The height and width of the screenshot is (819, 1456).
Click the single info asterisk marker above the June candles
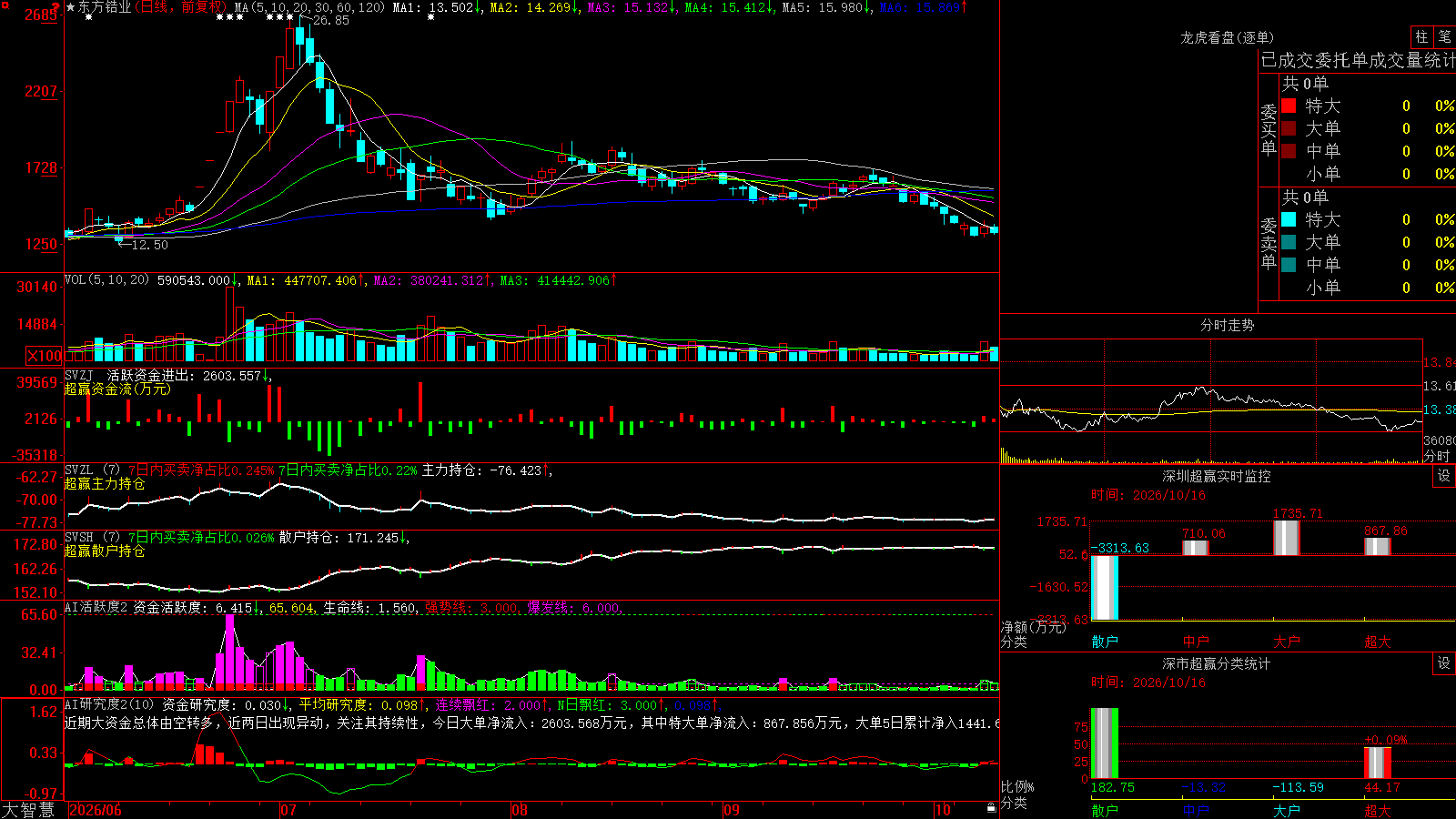pyautogui.click(x=88, y=17)
